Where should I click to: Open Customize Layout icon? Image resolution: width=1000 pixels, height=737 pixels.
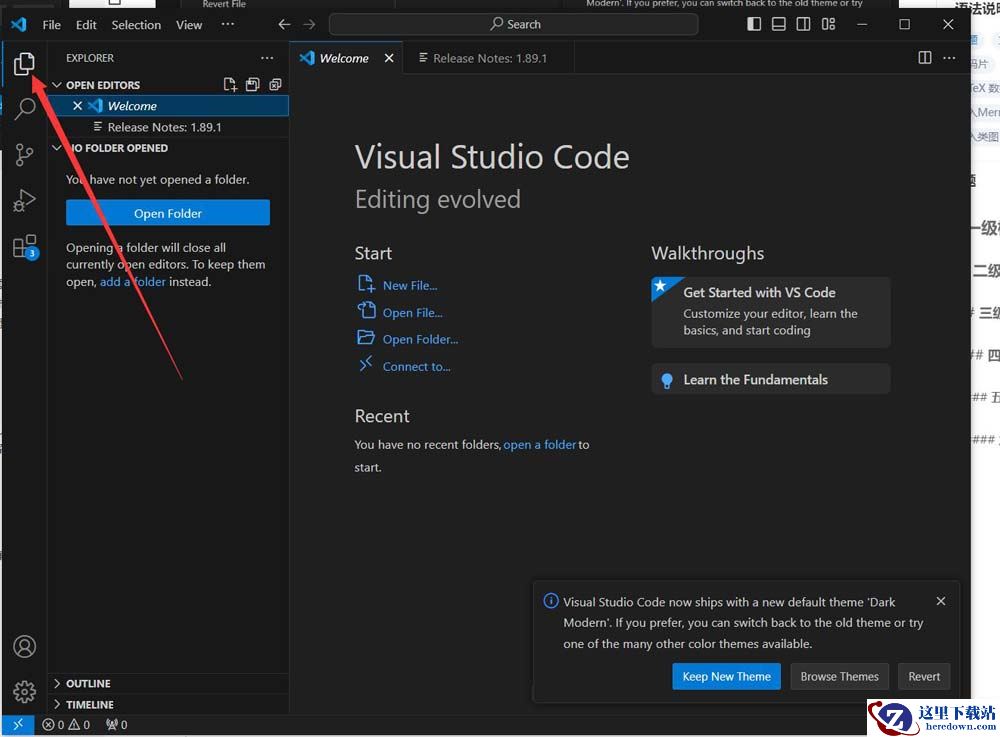pyautogui.click(x=828, y=24)
